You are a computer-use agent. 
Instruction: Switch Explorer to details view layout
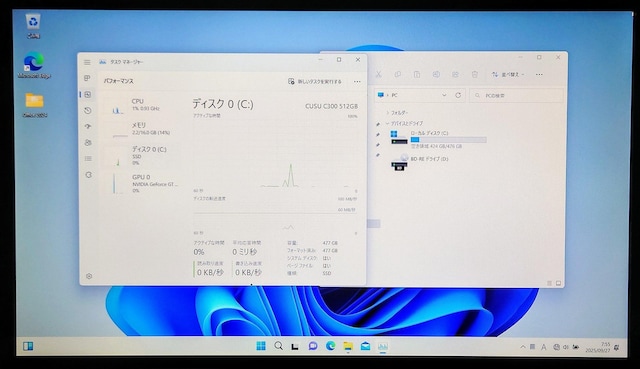click(549, 283)
